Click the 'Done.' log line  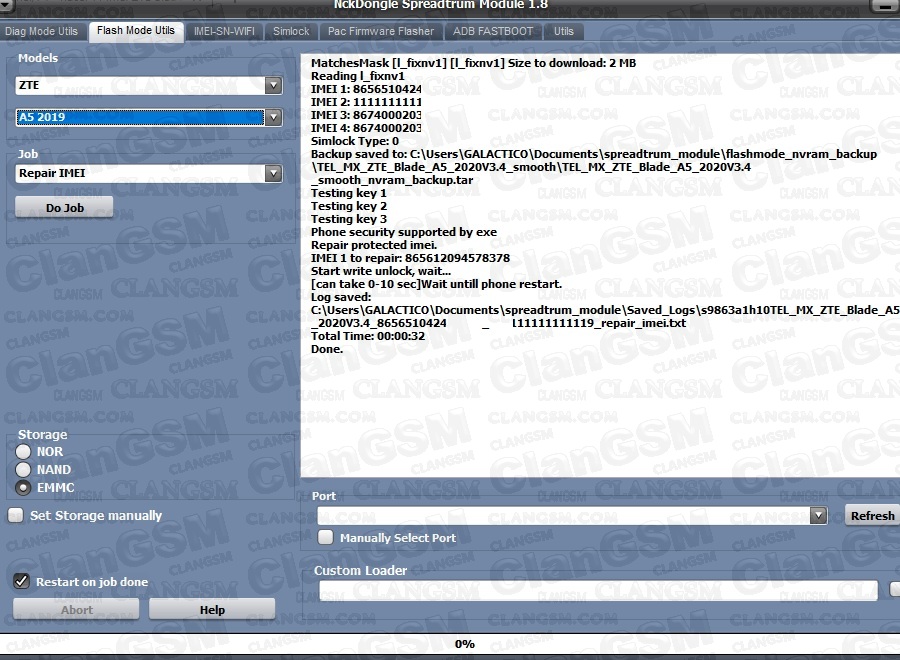327,349
